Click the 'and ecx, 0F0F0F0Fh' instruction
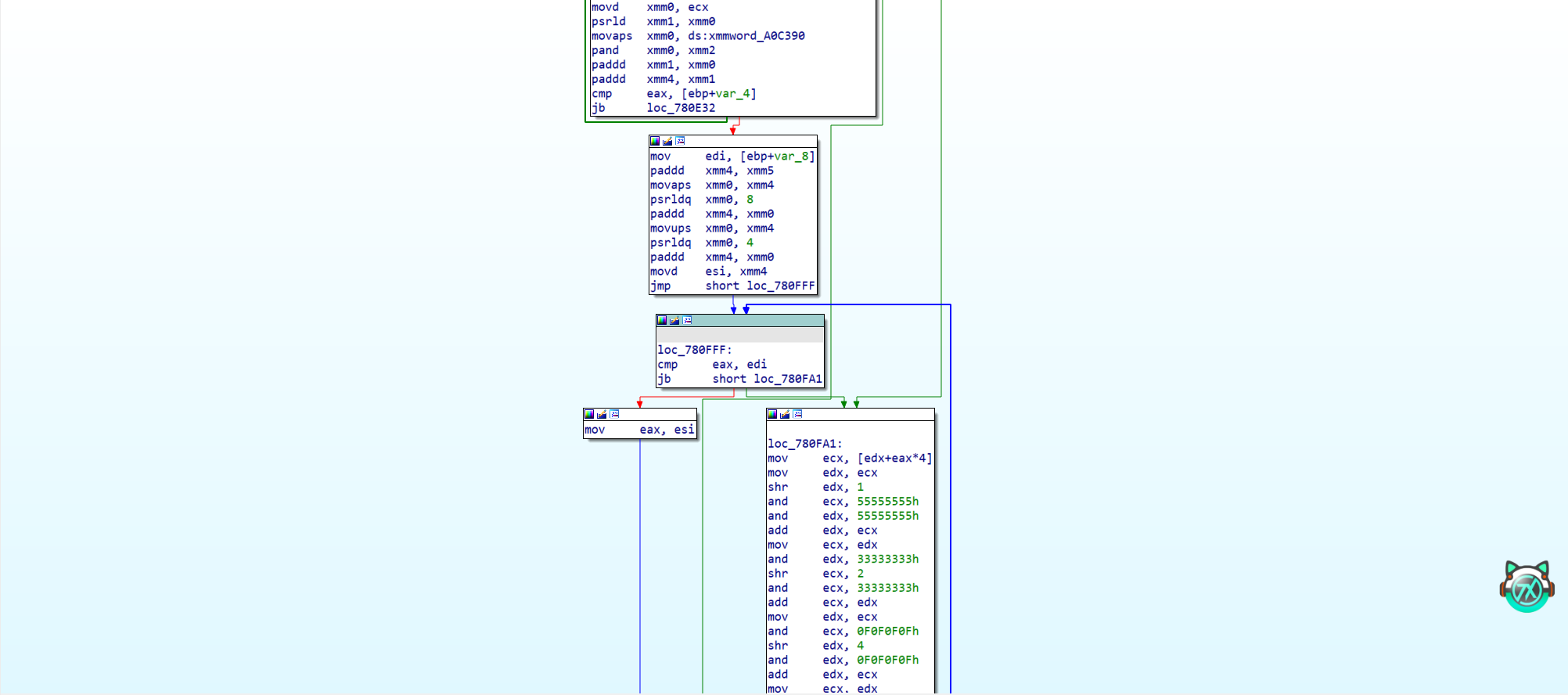The width and height of the screenshot is (1568, 695). tap(843, 631)
